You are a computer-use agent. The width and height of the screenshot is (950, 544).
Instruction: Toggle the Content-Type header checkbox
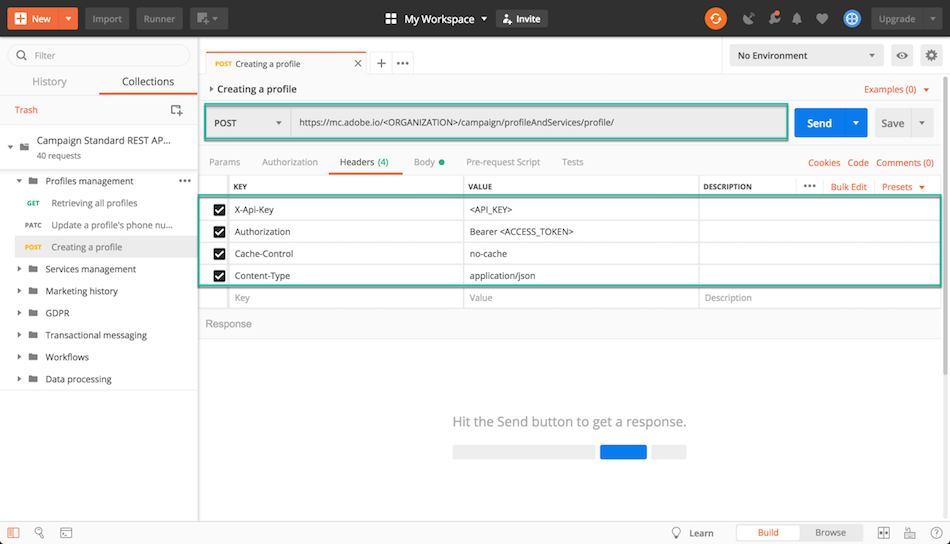[x=219, y=276]
